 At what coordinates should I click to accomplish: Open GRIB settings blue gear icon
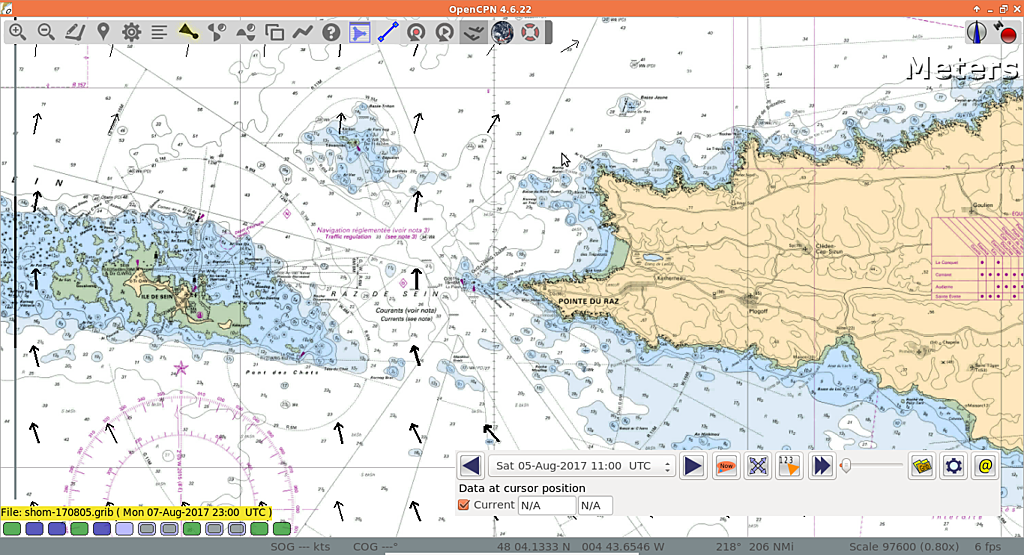[953, 466]
